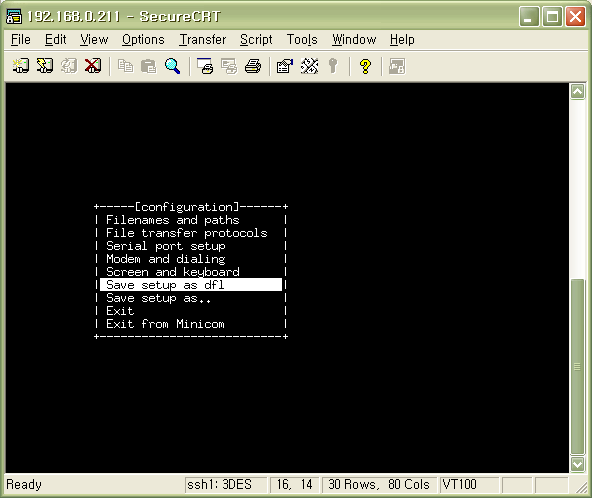Viewport: 592px width, 498px height.
Task: Click the scrollbar down arrow
Action: pyautogui.click(x=577, y=464)
